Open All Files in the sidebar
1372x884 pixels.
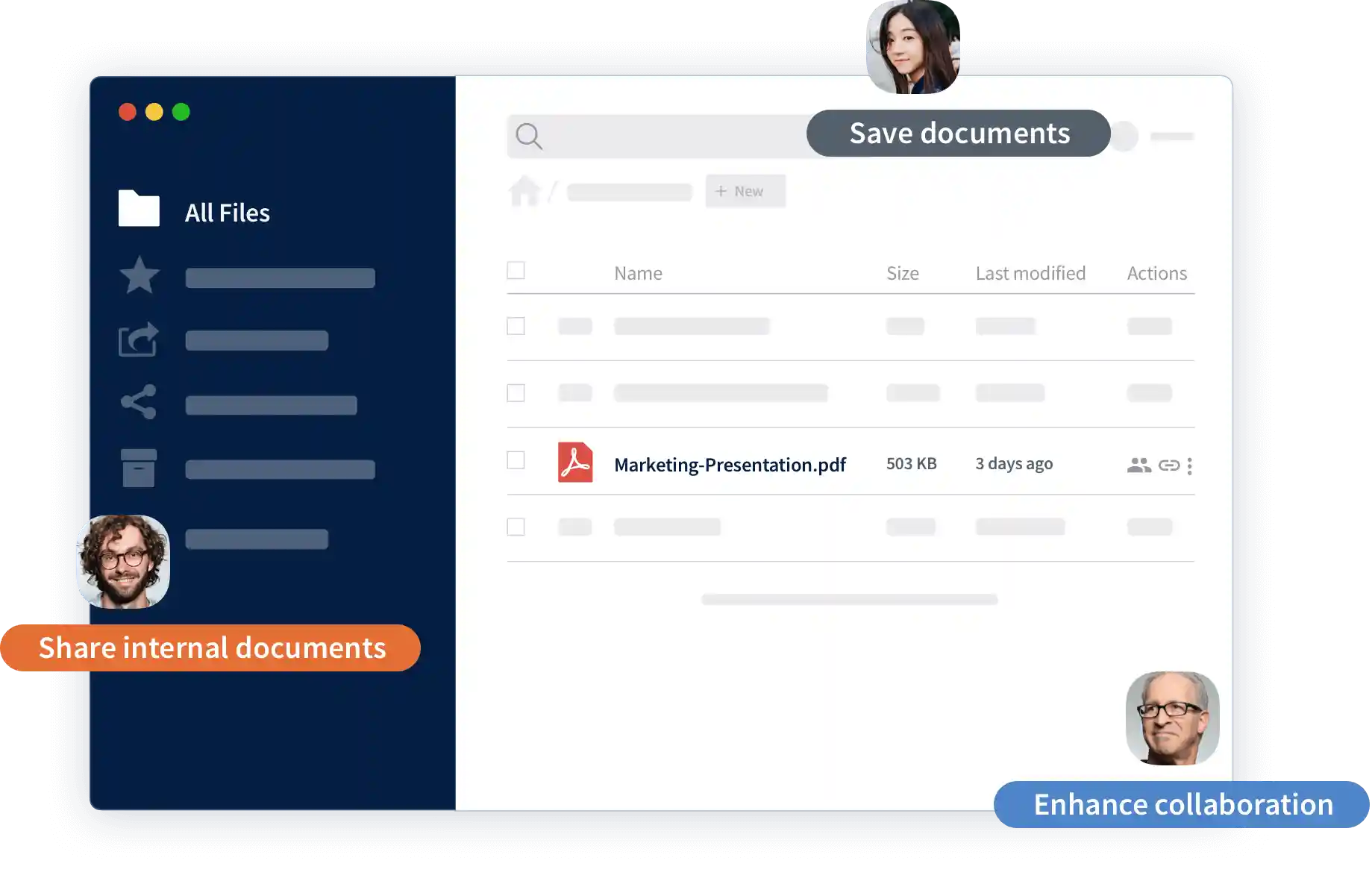point(226,212)
